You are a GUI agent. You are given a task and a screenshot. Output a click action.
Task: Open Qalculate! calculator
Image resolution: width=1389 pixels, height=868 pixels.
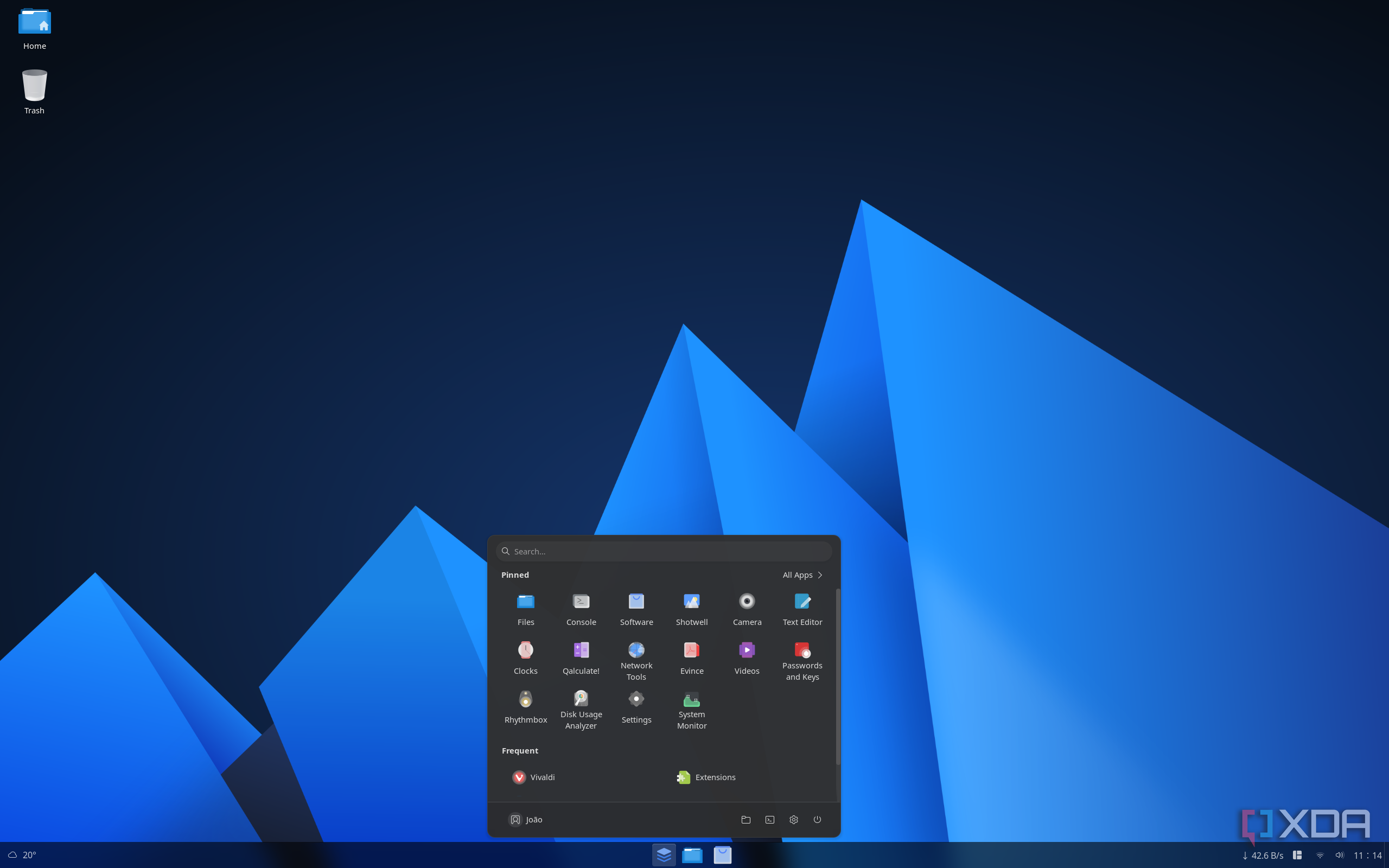[581, 658]
